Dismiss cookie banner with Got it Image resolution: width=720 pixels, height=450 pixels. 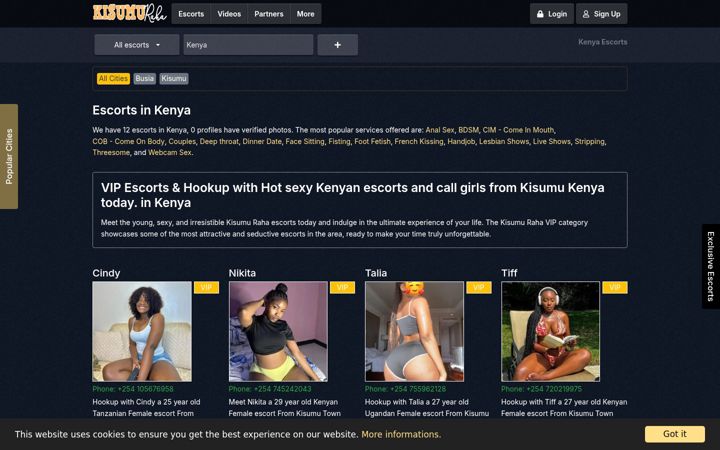675,434
